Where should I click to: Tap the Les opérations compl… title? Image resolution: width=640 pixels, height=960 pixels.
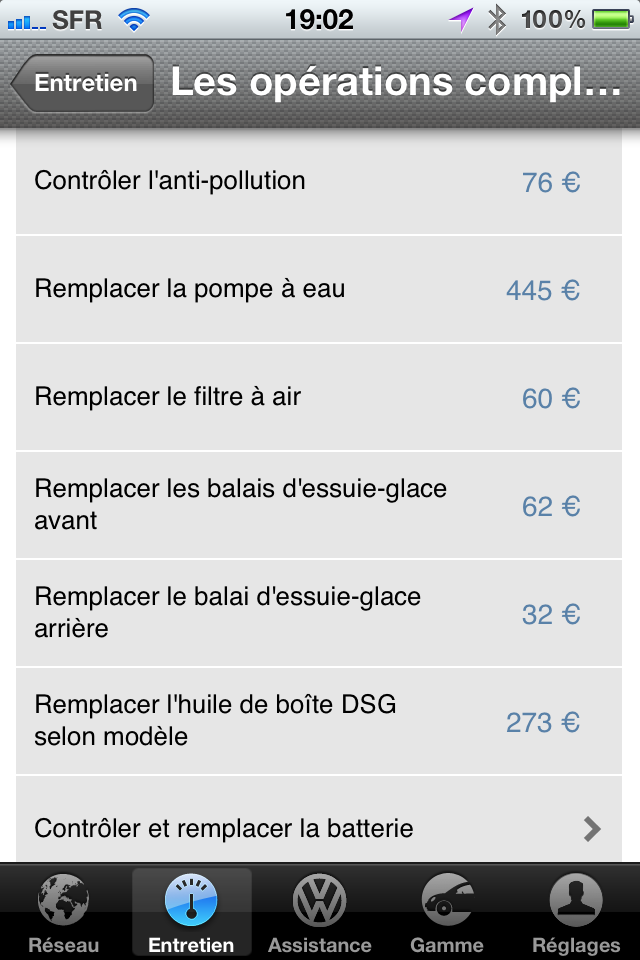point(396,82)
